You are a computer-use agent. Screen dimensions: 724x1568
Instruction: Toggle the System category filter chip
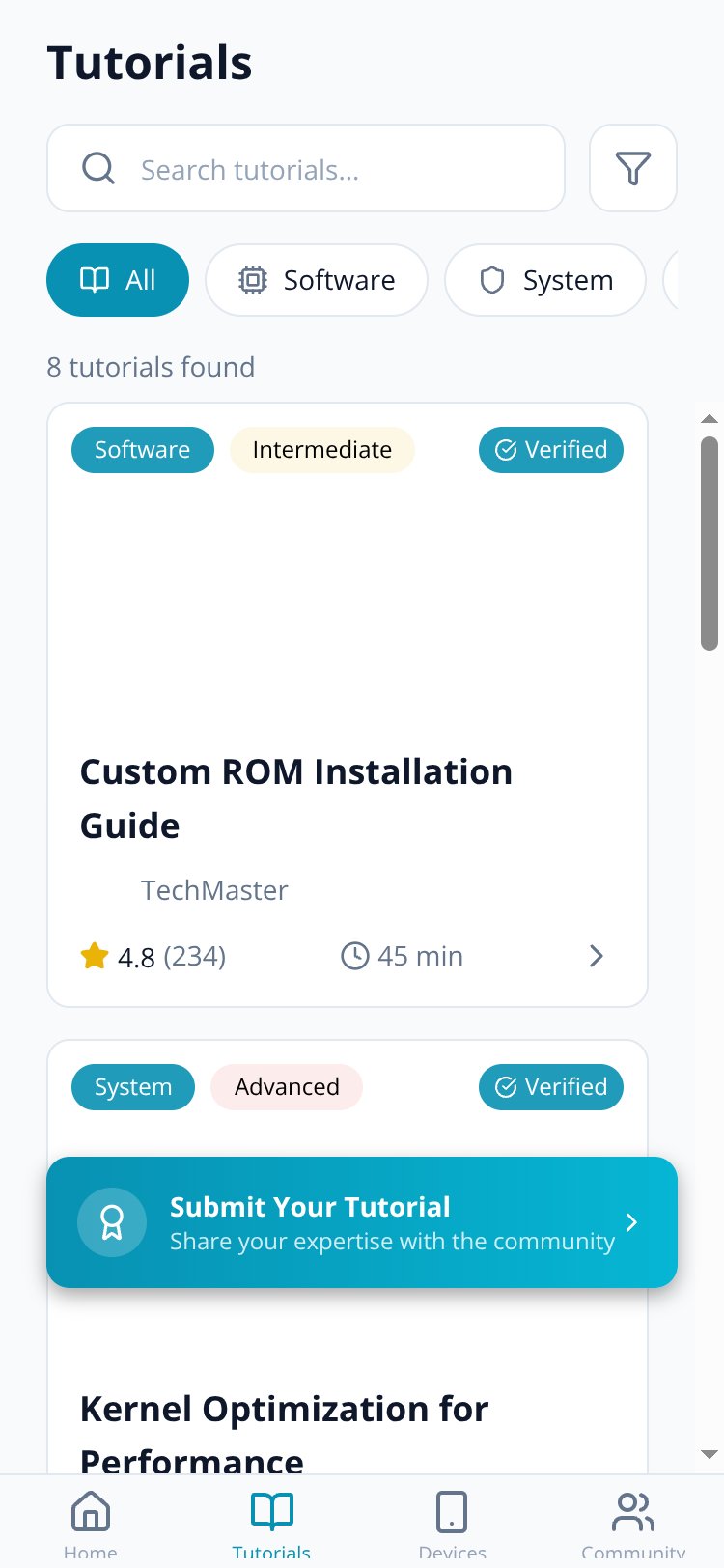[x=545, y=280]
